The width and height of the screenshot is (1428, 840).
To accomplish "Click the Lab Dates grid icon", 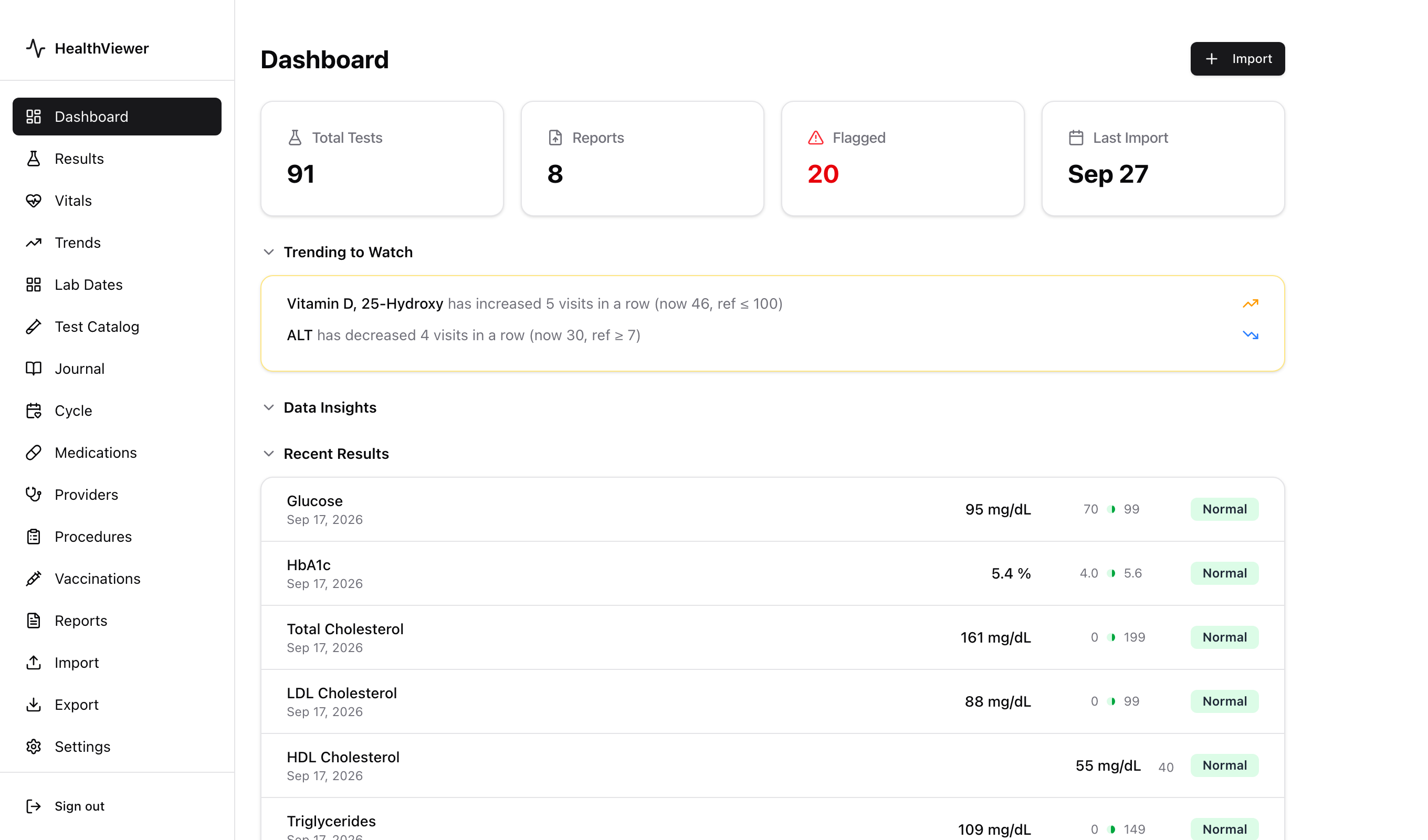I will pos(34,285).
